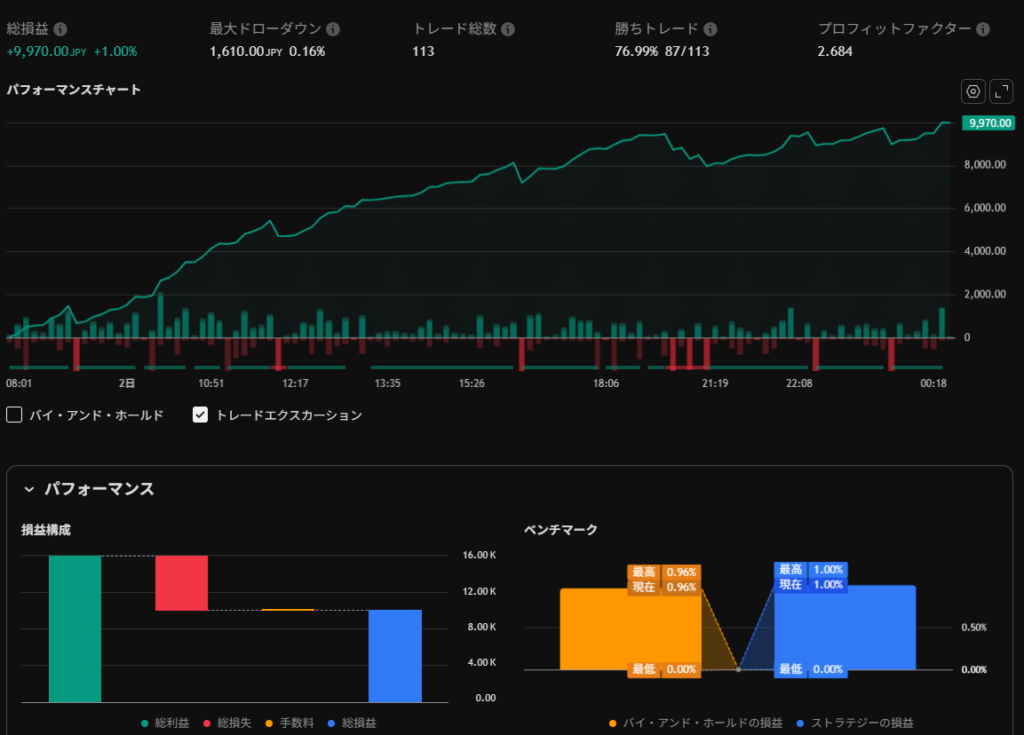Uncheck the トレードエクスカーション checkbox
The width and height of the screenshot is (1024, 735).
200,415
